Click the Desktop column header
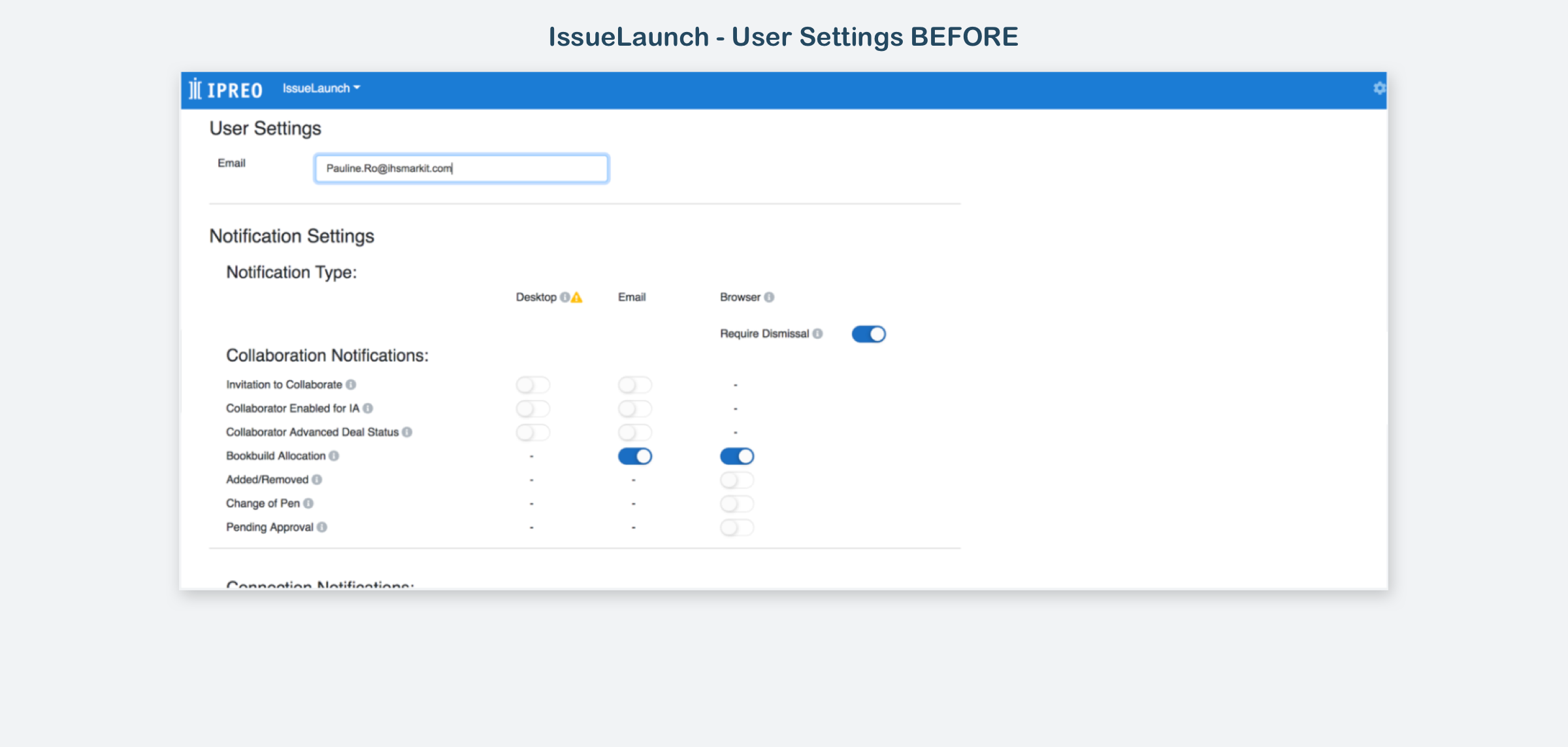The image size is (1568, 747). [x=536, y=297]
